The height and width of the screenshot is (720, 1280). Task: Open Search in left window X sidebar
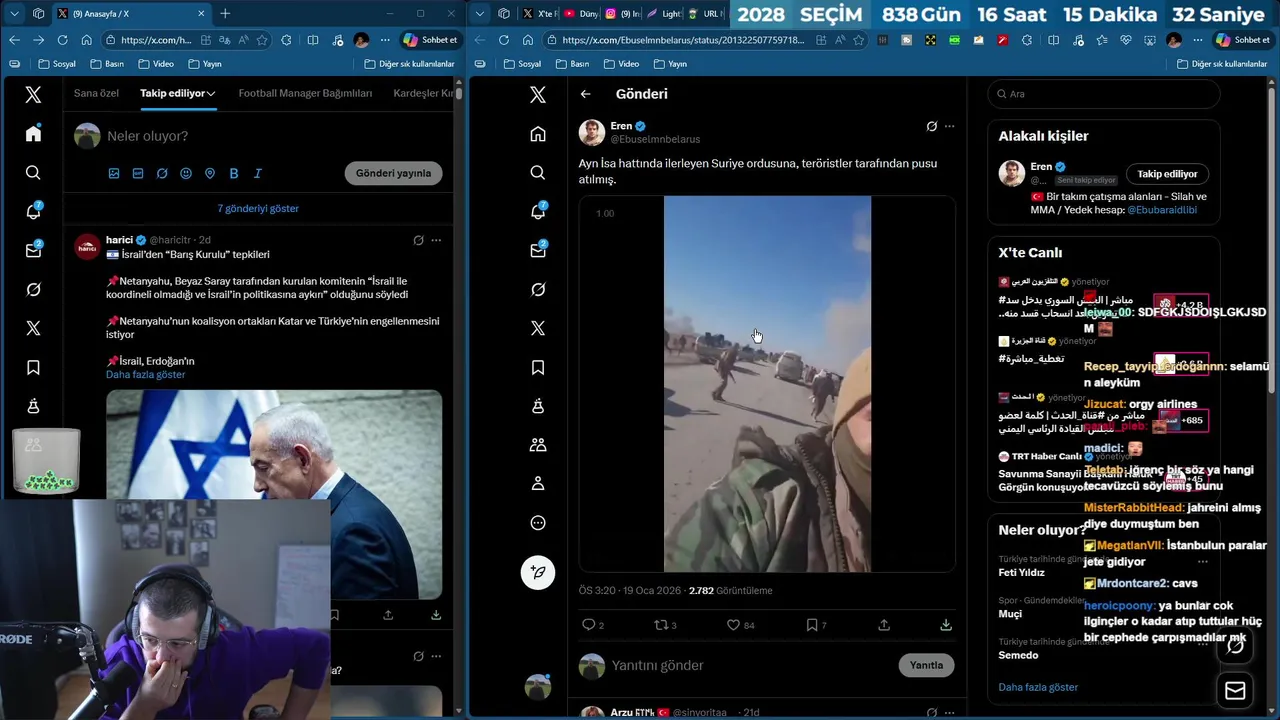[33, 173]
